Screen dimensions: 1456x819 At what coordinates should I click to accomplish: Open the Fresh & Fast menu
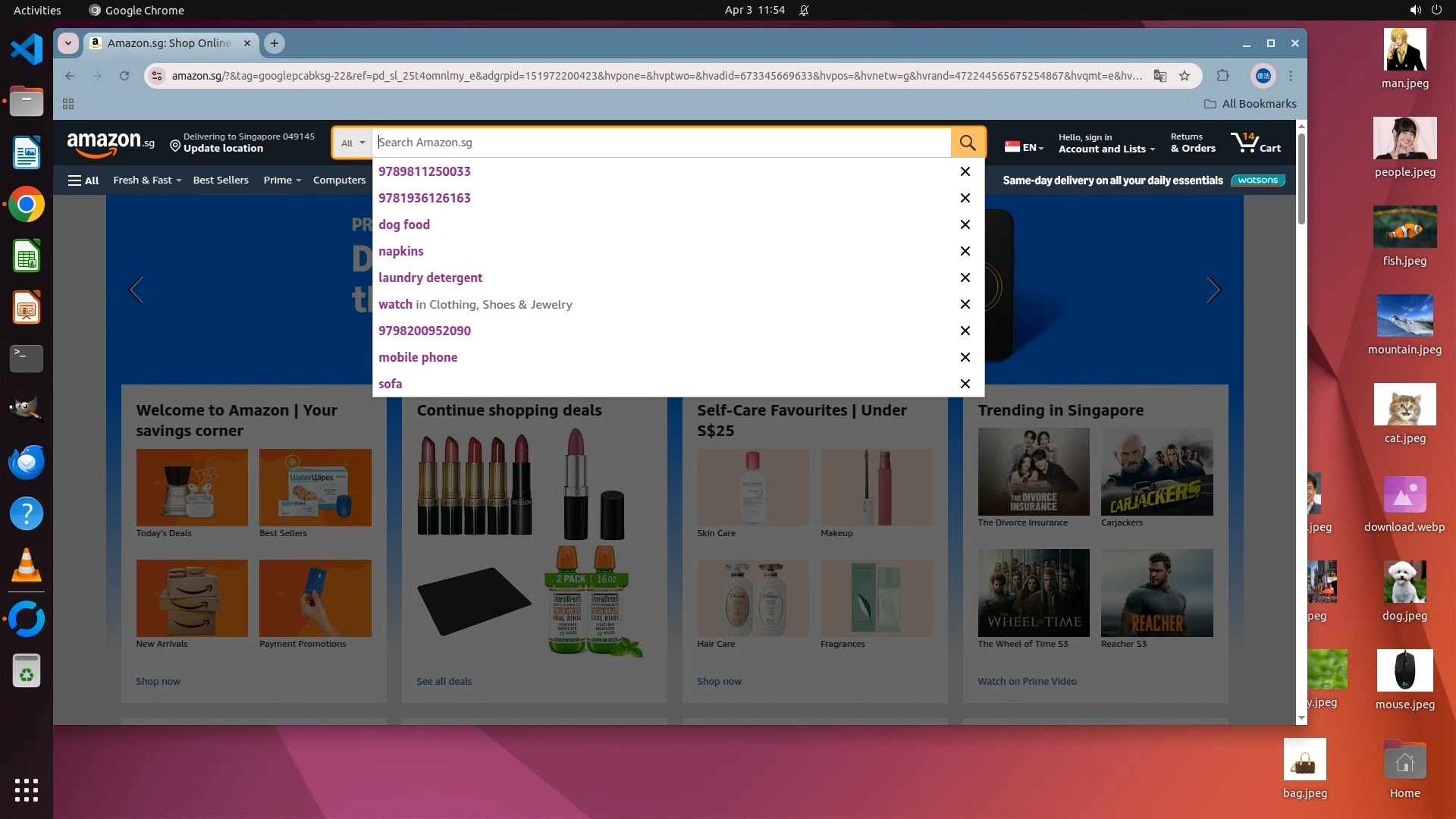(x=147, y=180)
